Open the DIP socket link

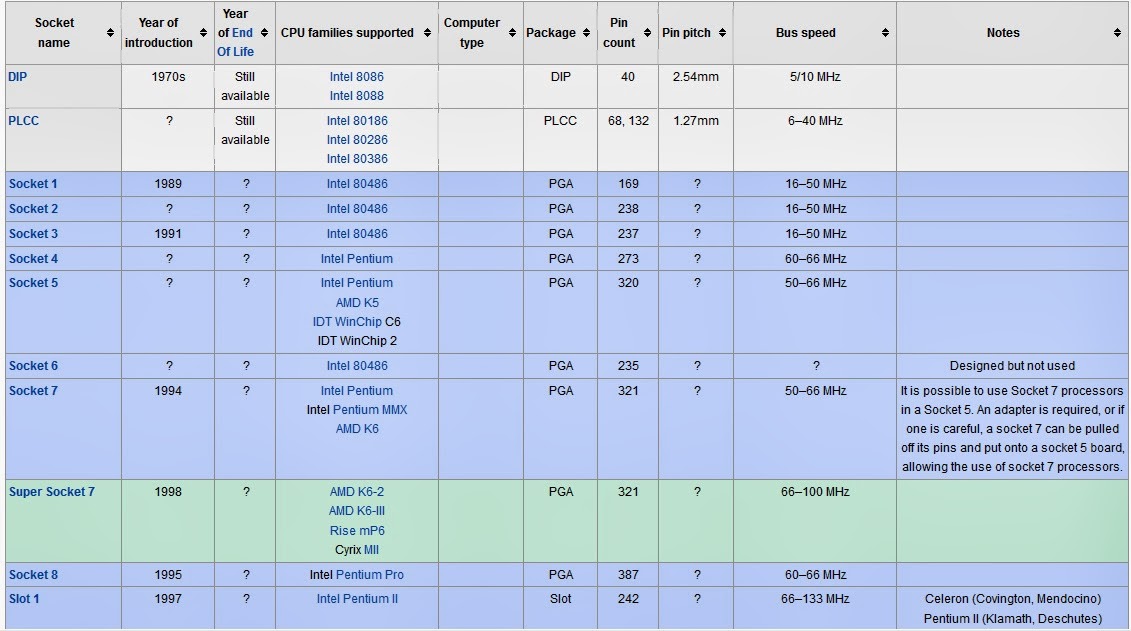[17, 76]
